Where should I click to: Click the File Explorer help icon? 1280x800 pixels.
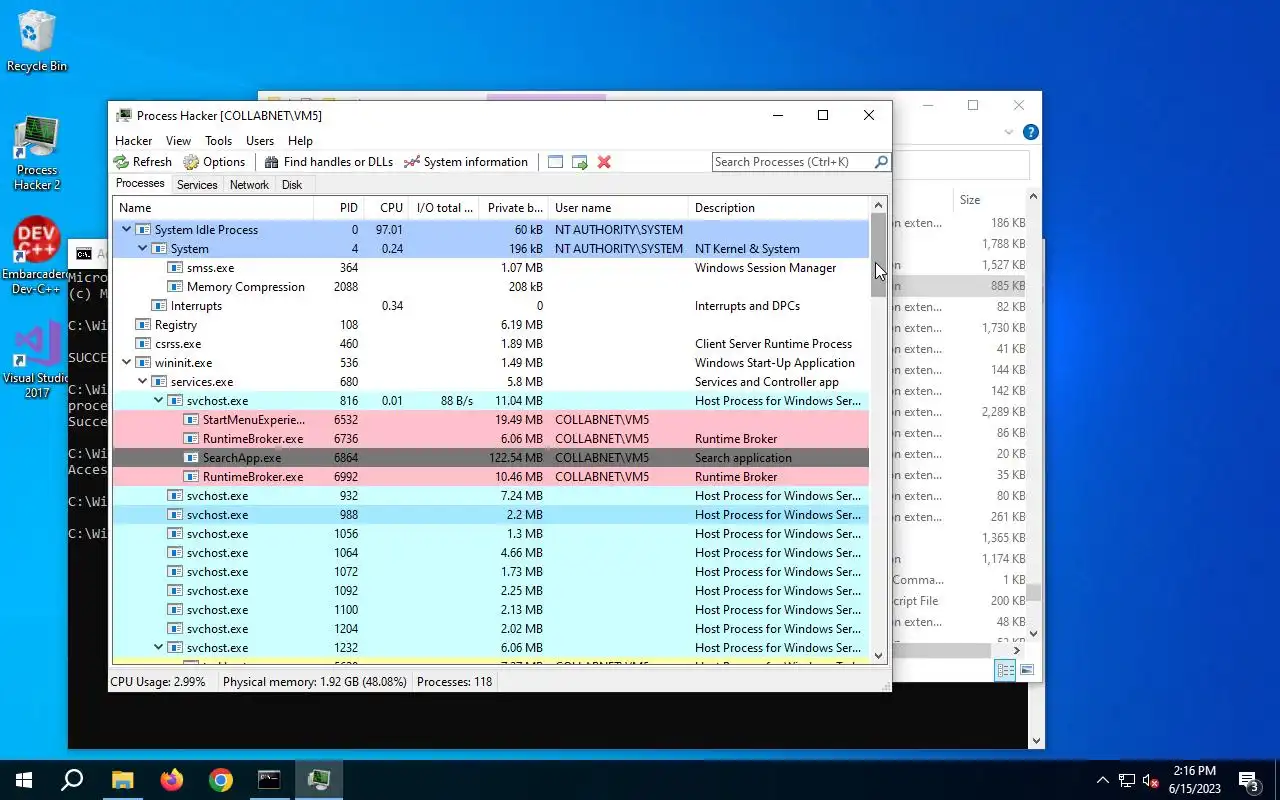(x=1031, y=132)
